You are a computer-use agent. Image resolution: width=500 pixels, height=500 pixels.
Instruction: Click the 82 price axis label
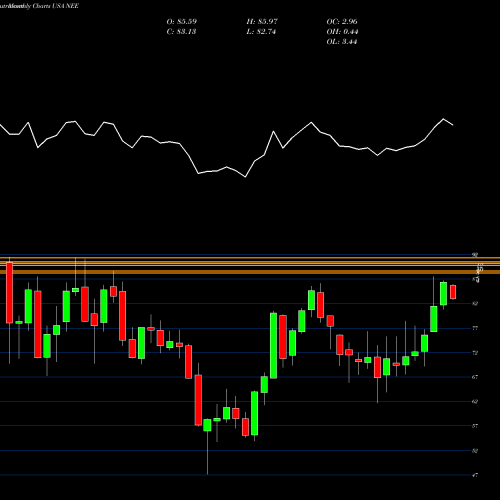tap(475, 304)
